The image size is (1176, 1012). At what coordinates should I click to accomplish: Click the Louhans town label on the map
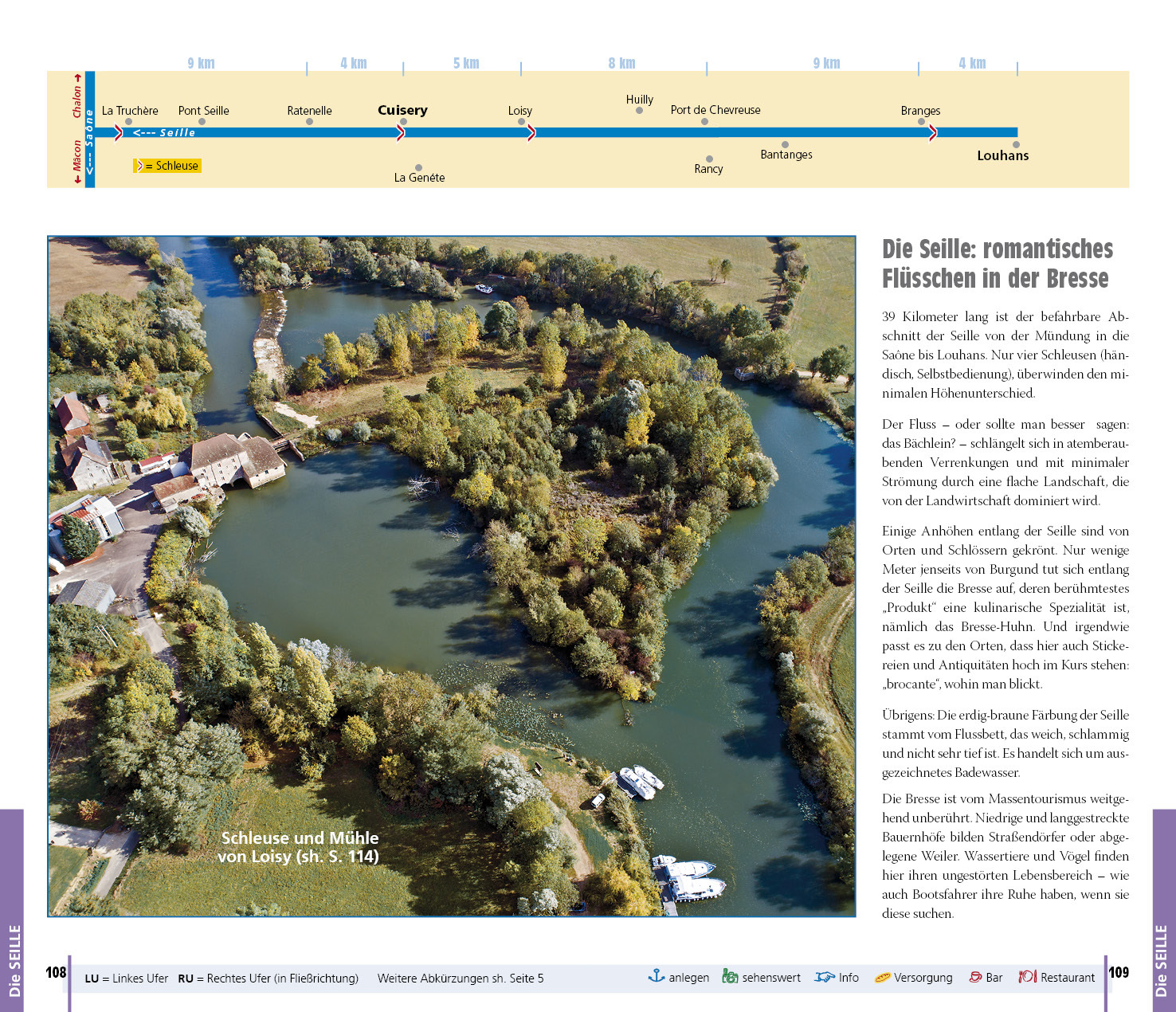pos(1002,156)
